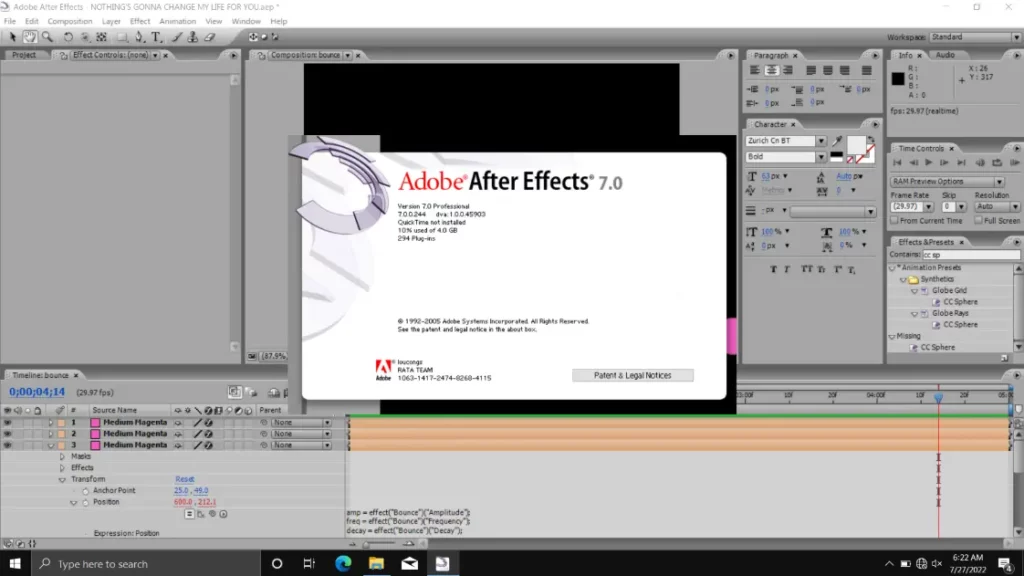
Task: Choose the Horizontal Type tool
Action: coord(156,37)
